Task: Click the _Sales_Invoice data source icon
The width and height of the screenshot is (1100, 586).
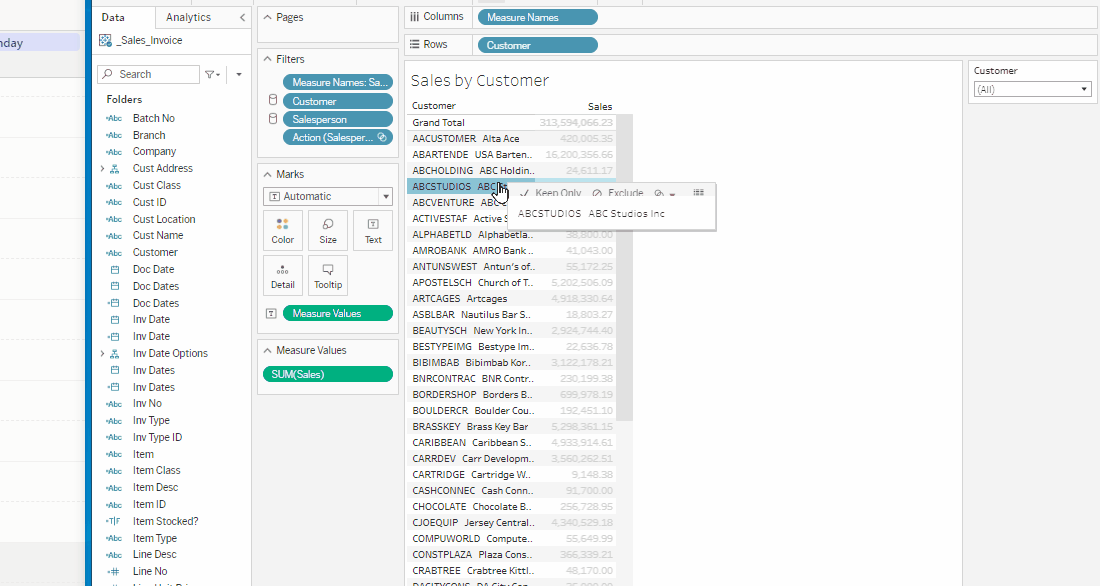Action: [105, 40]
